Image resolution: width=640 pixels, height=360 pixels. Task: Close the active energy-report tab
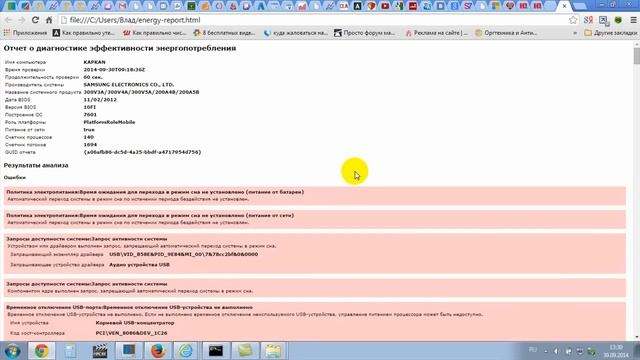pos(564,6)
